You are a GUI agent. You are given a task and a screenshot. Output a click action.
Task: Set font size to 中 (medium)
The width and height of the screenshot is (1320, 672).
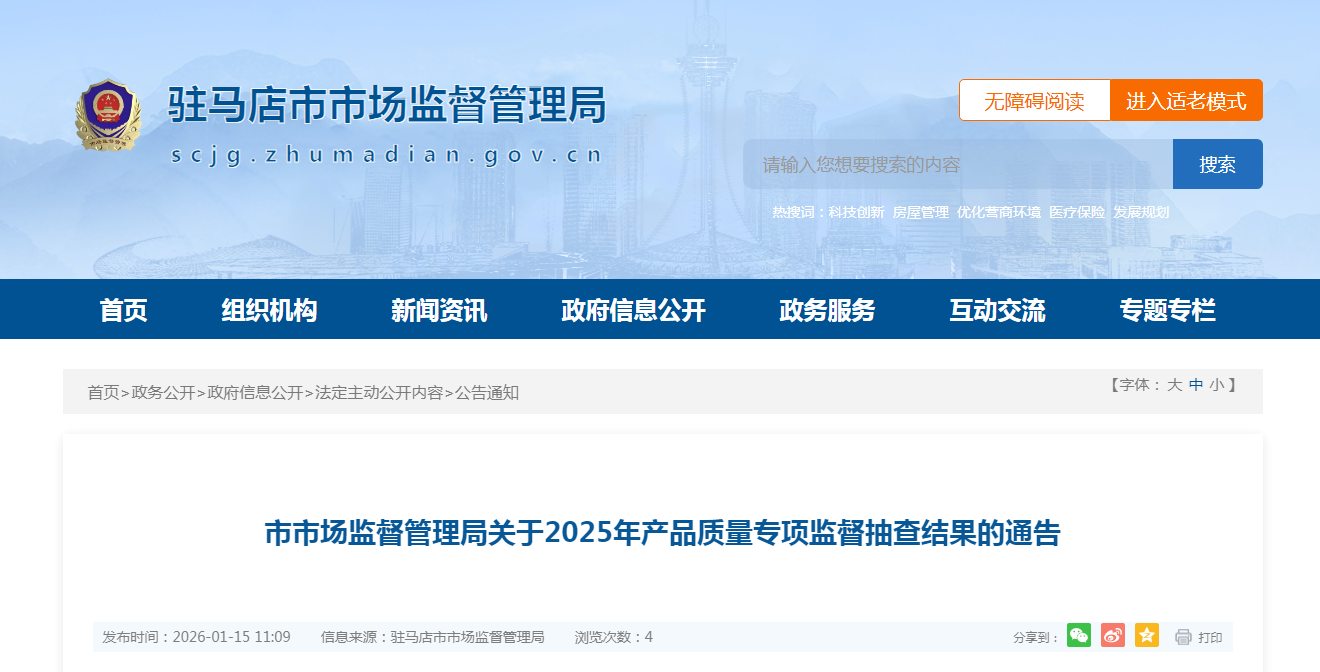(x=1195, y=385)
